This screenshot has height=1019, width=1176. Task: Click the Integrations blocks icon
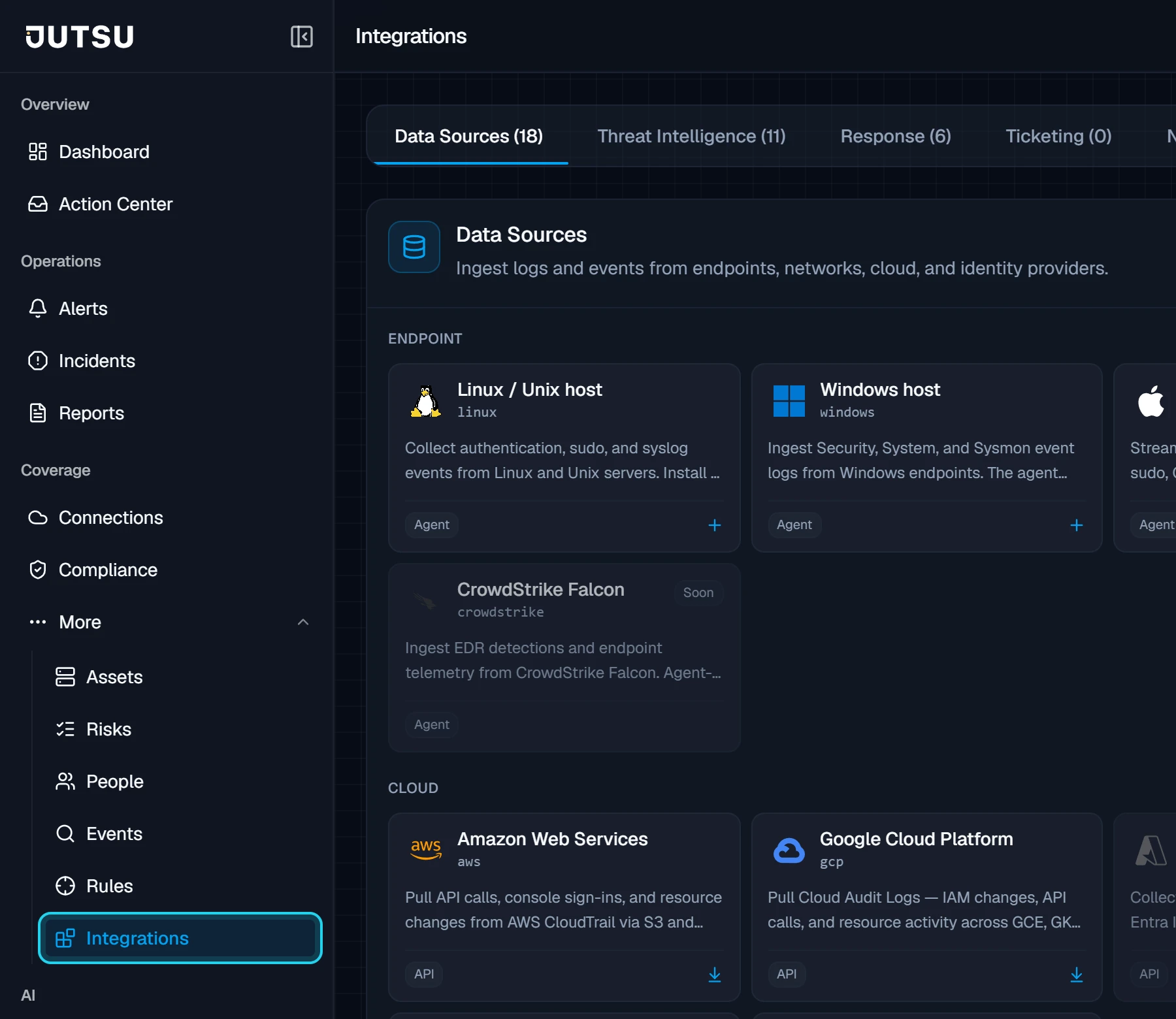click(65, 938)
